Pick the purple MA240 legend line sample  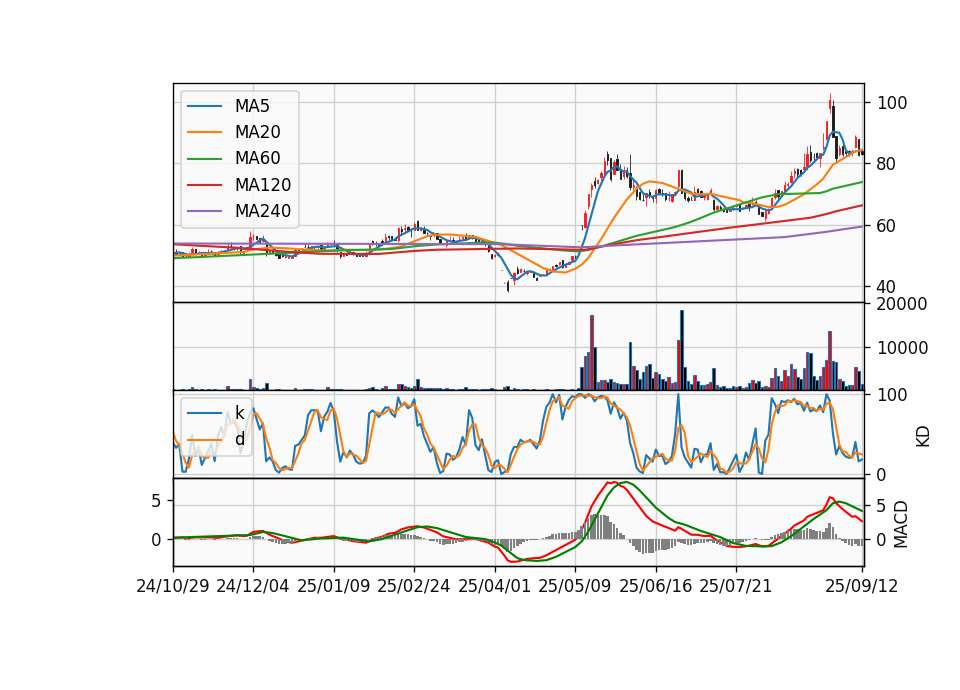click(x=204, y=211)
